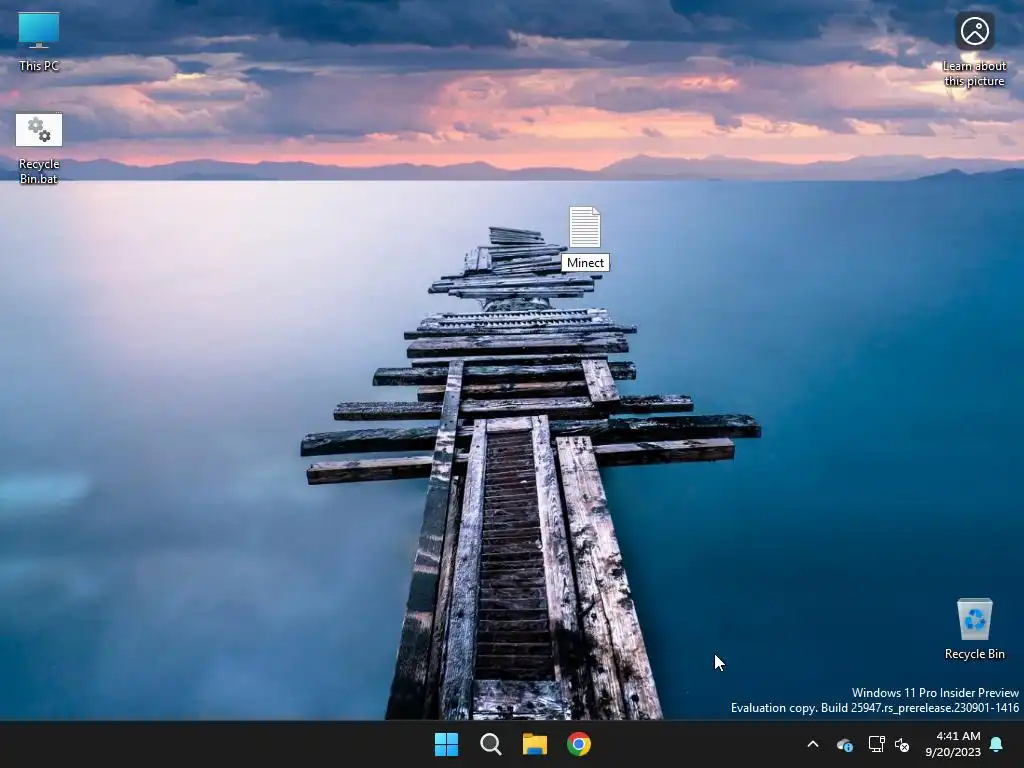Click the Learn about this picture label

pyautogui.click(x=974, y=73)
